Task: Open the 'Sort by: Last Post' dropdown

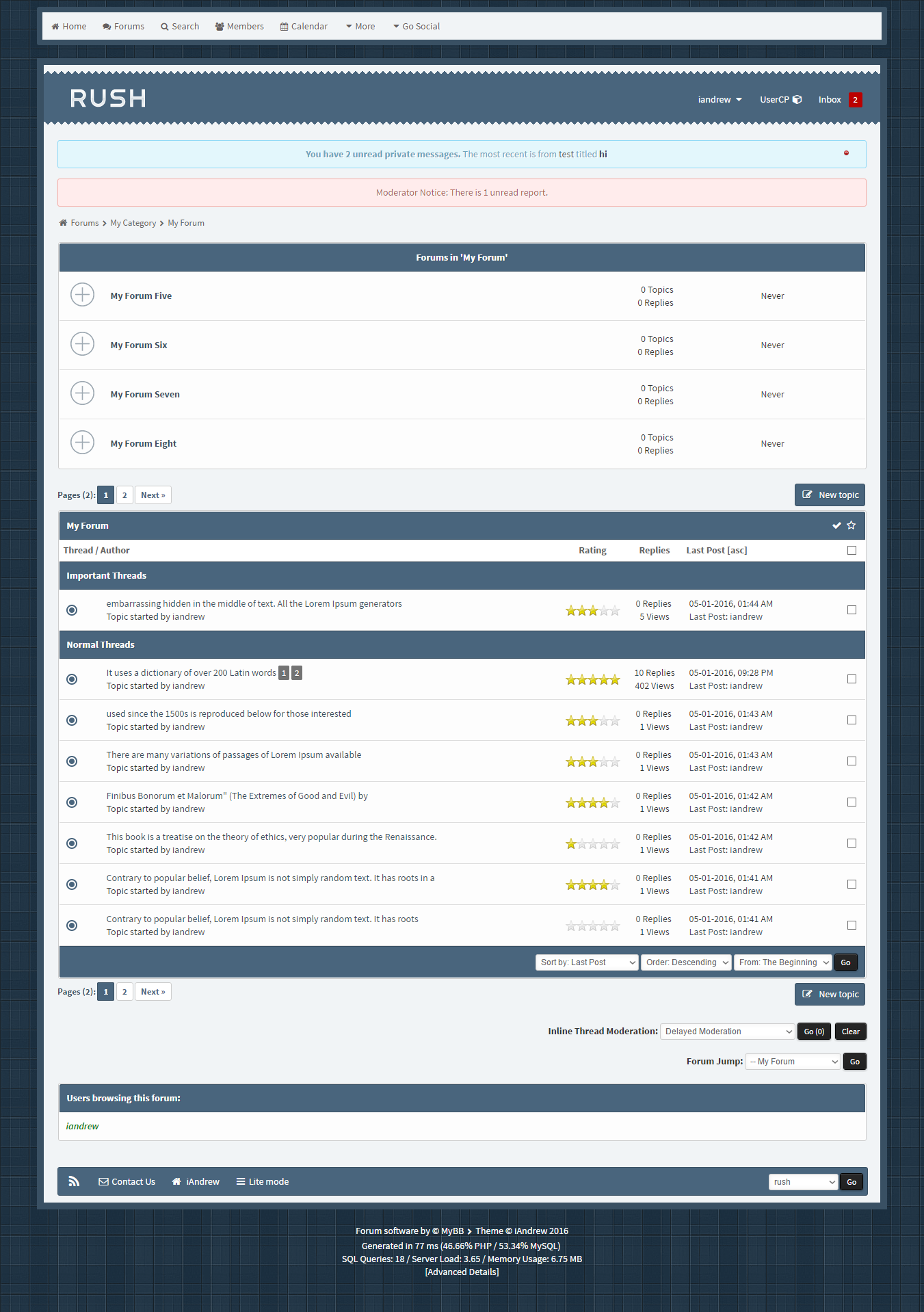Action: click(x=587, y=962)
